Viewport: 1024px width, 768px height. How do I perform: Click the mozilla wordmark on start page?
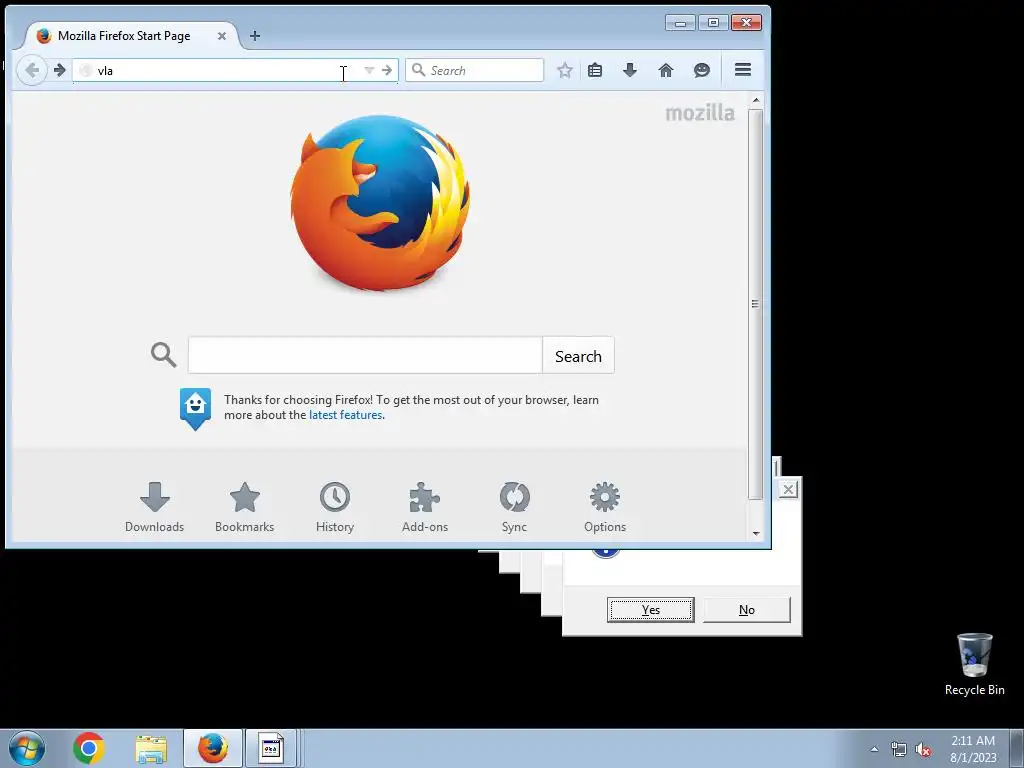699,114
